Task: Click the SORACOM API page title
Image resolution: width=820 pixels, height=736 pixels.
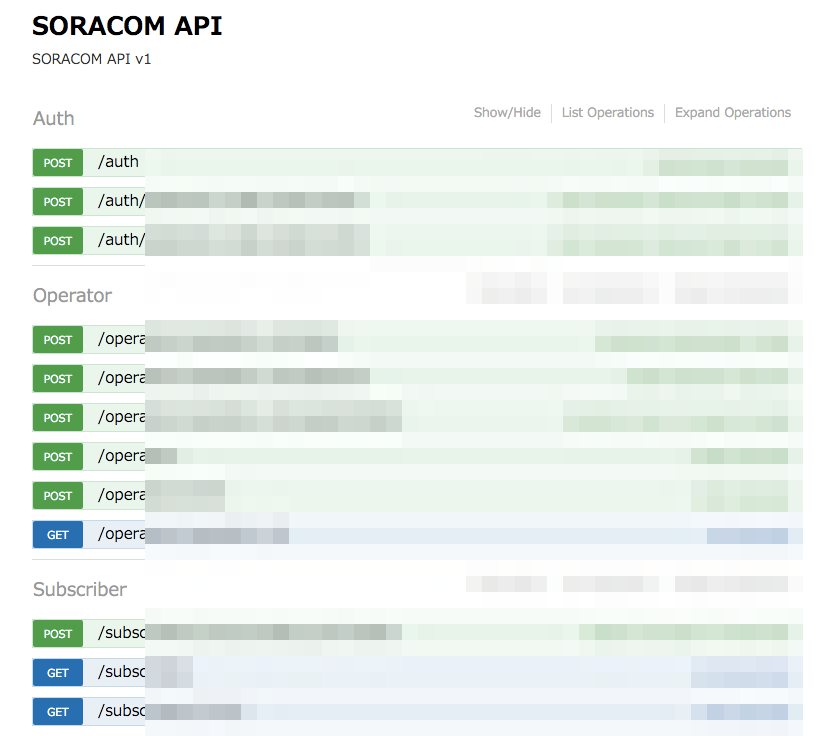Action: [127, 26]
